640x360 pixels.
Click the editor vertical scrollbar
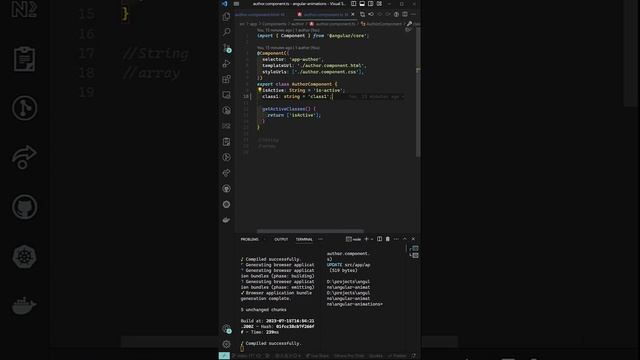click(418, 92)
